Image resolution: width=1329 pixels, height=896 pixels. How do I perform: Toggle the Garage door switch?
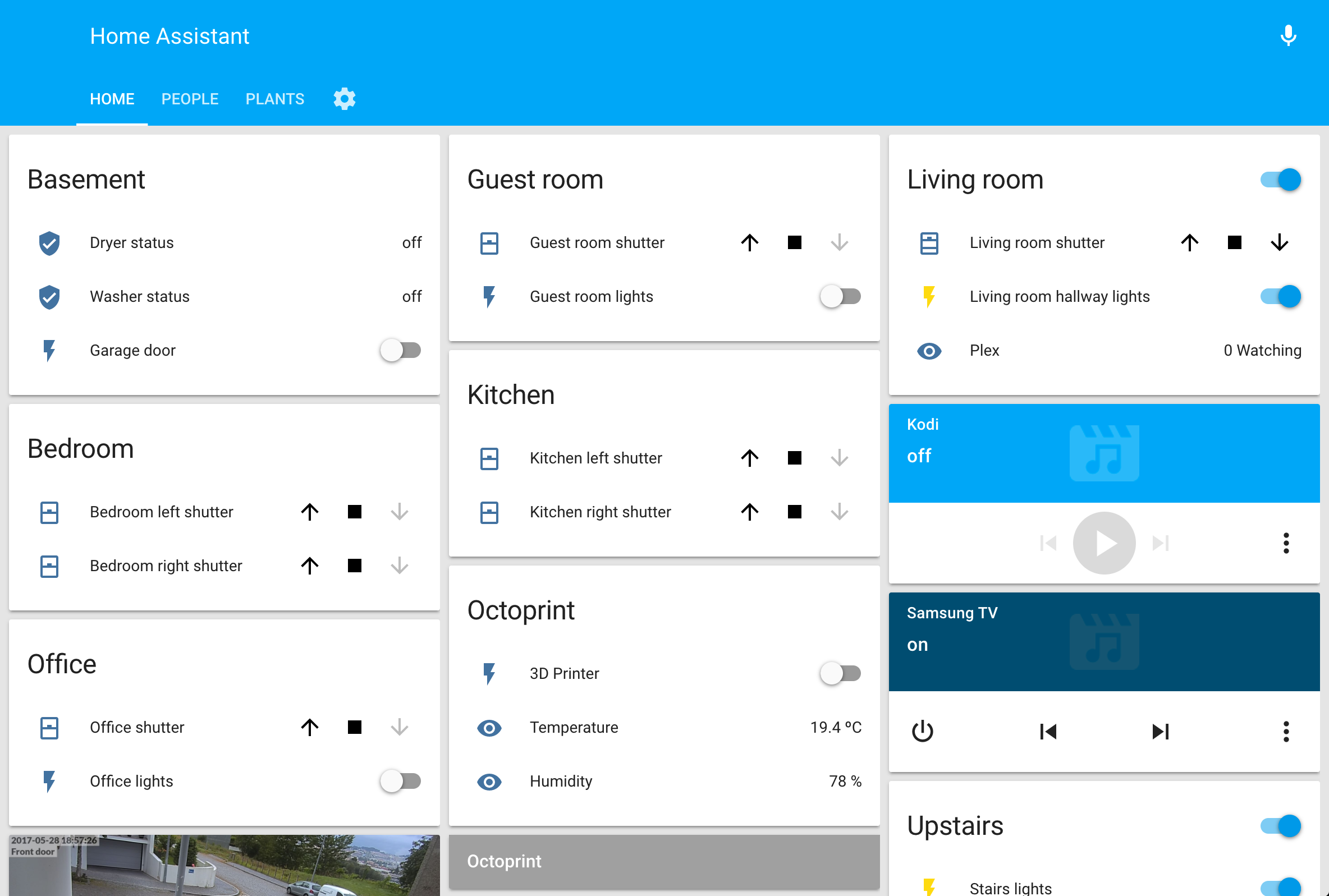coord(401,350)
